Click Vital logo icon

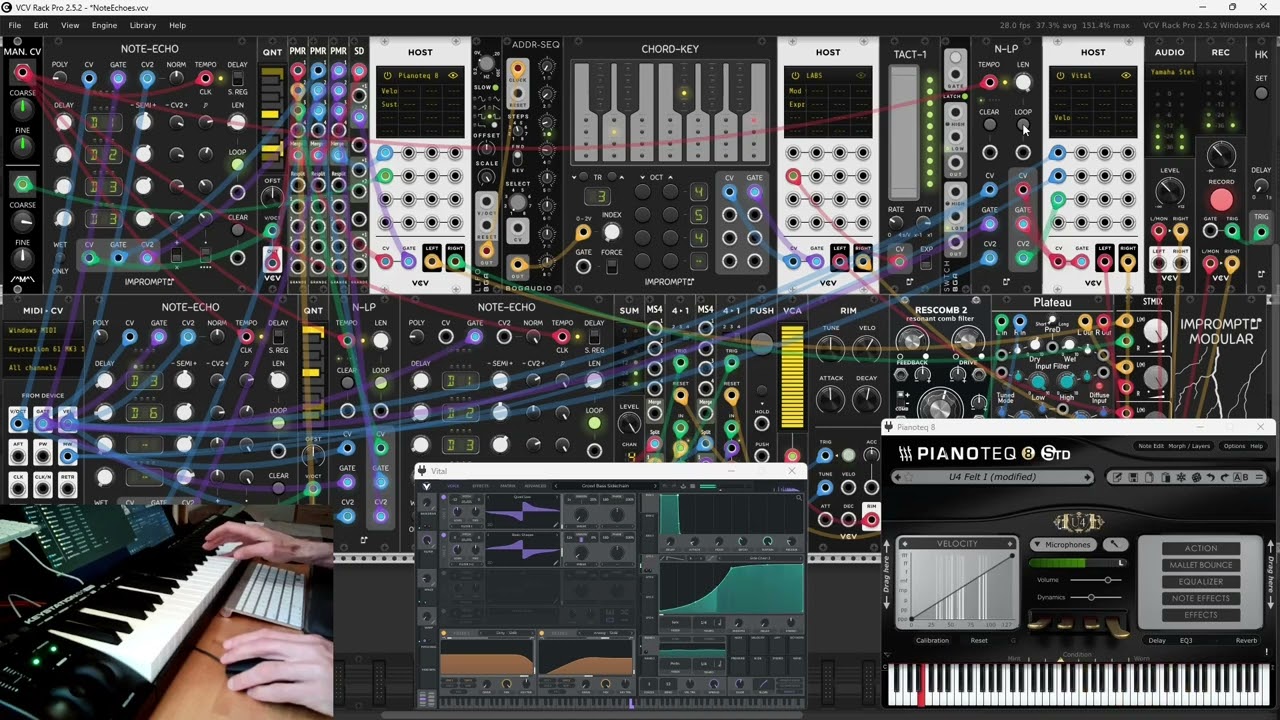tap(427, 486)
